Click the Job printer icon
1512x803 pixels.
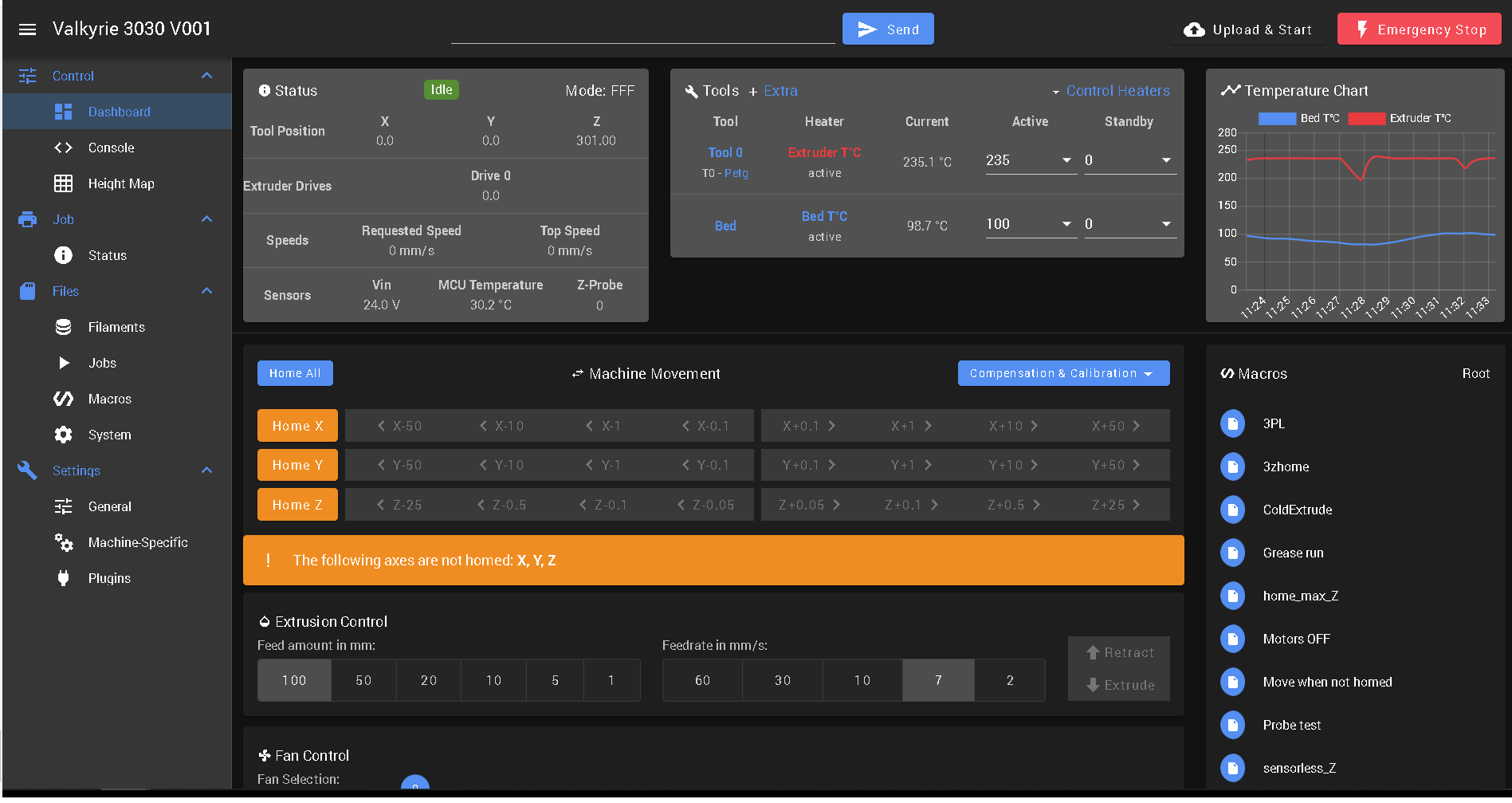(27, 219)
